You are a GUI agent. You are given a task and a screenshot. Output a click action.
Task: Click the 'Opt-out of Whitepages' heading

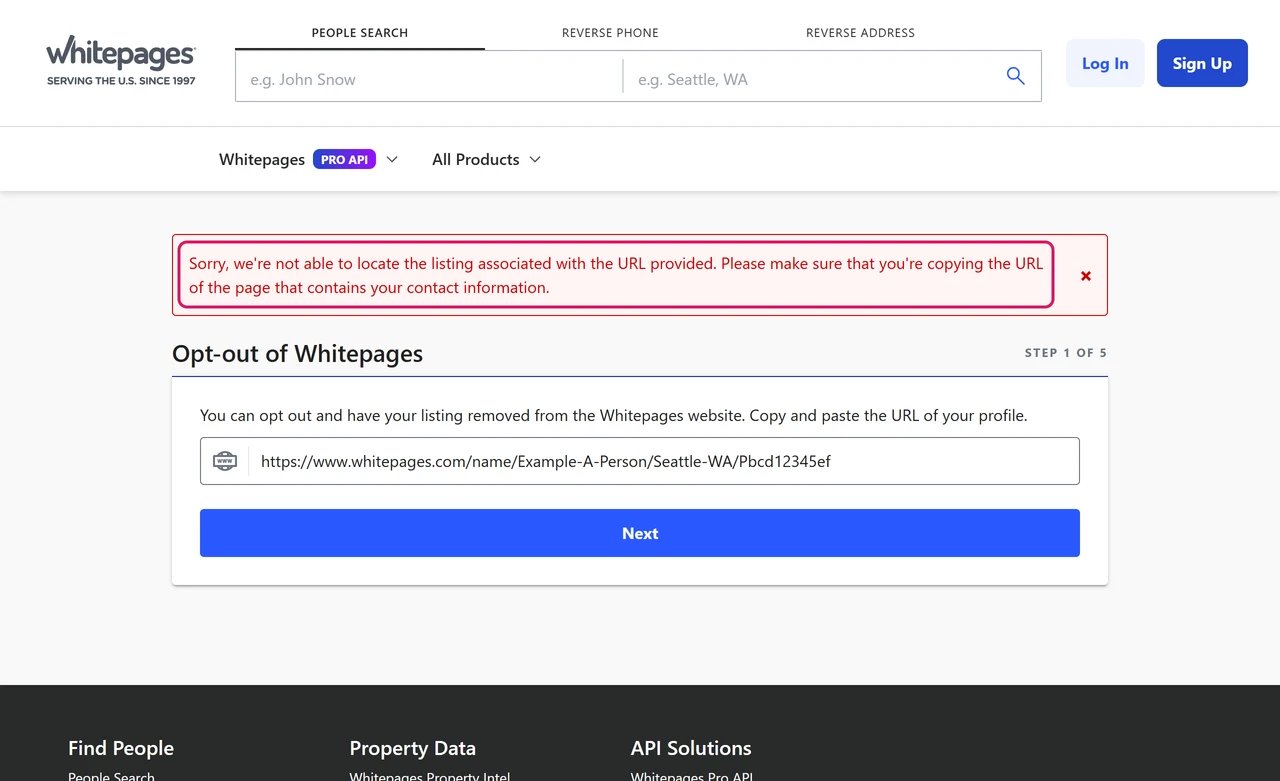coord(297,353)
